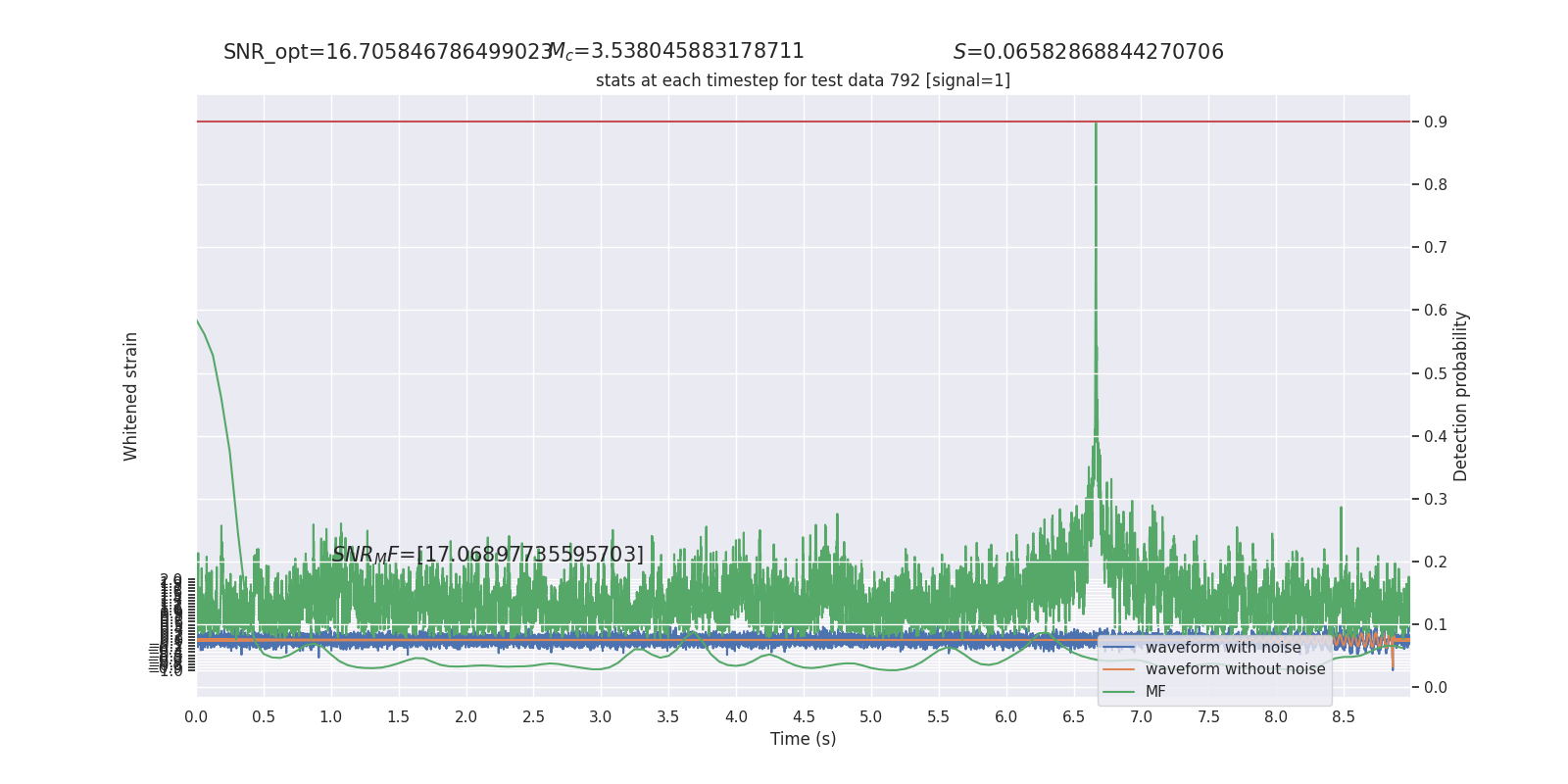The height and width of the screenshot is (784, 1568).
Task: Click the red threshold line at 0.9
Action: pos(803,122)
